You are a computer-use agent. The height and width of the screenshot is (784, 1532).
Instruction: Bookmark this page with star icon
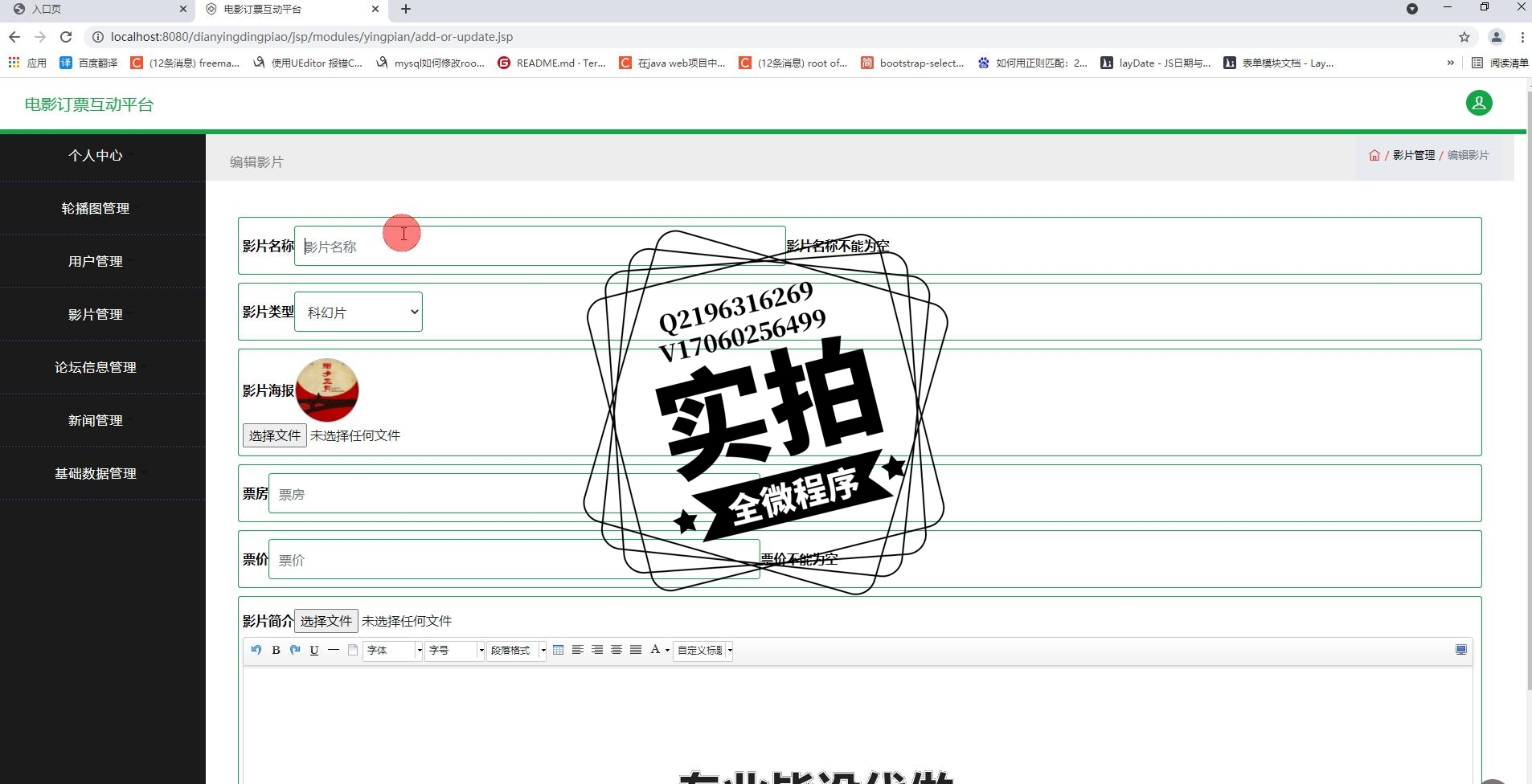(x=1464, y=37)
